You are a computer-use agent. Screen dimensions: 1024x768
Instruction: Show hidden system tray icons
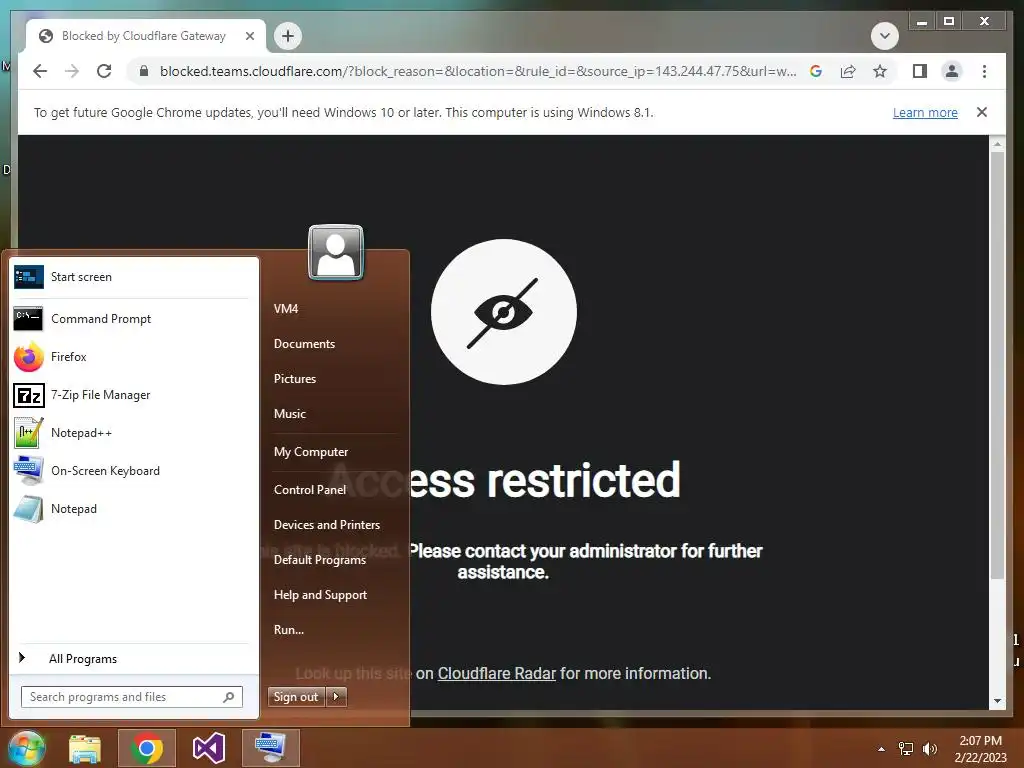click(881, 749)
